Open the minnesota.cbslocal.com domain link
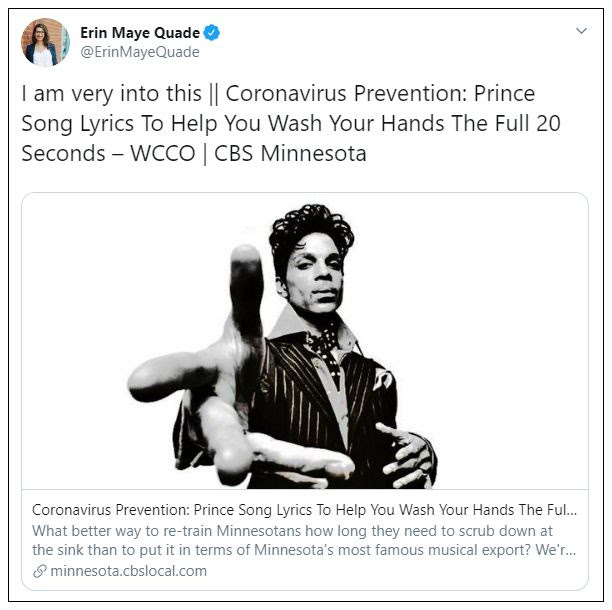Screen dimensions: 612x610 129,571
